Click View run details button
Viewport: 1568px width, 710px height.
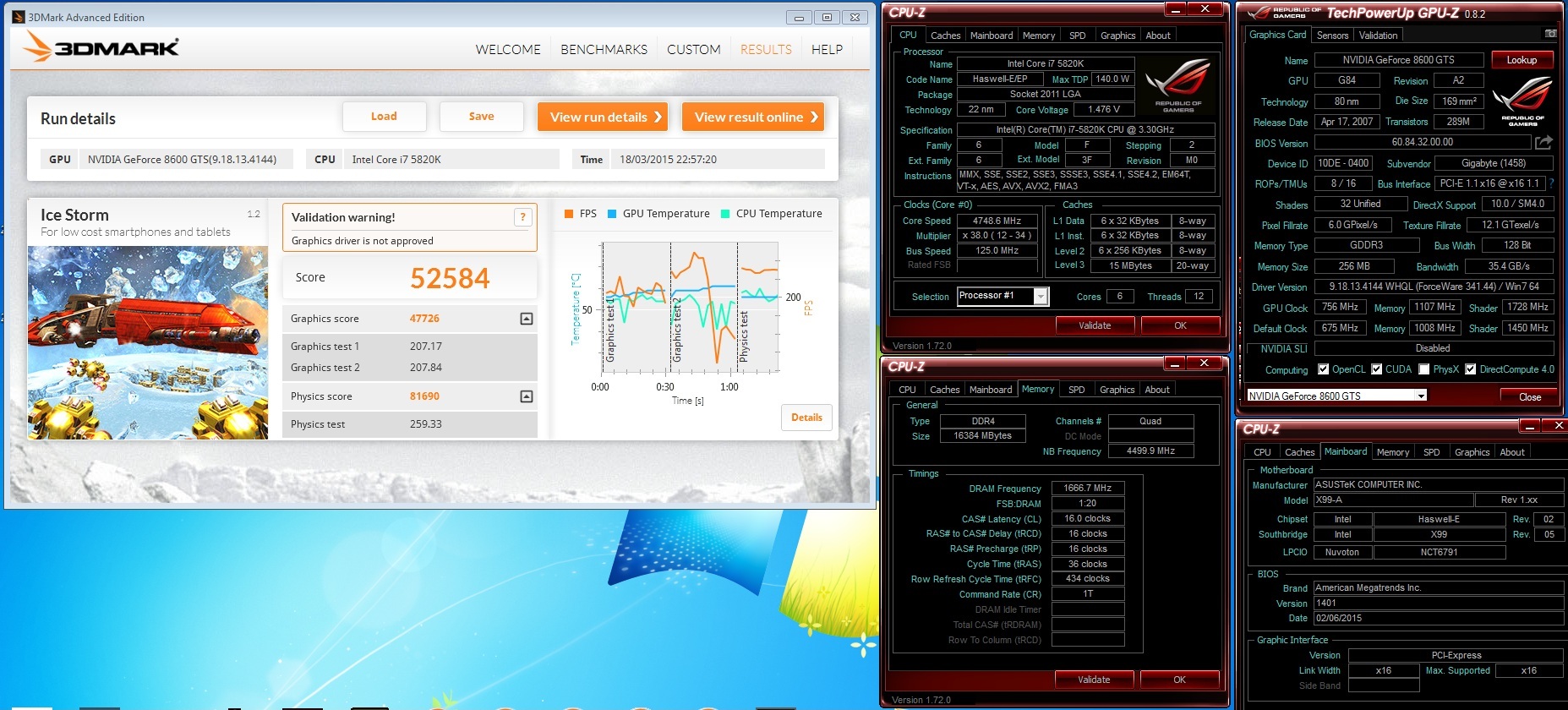603,117
